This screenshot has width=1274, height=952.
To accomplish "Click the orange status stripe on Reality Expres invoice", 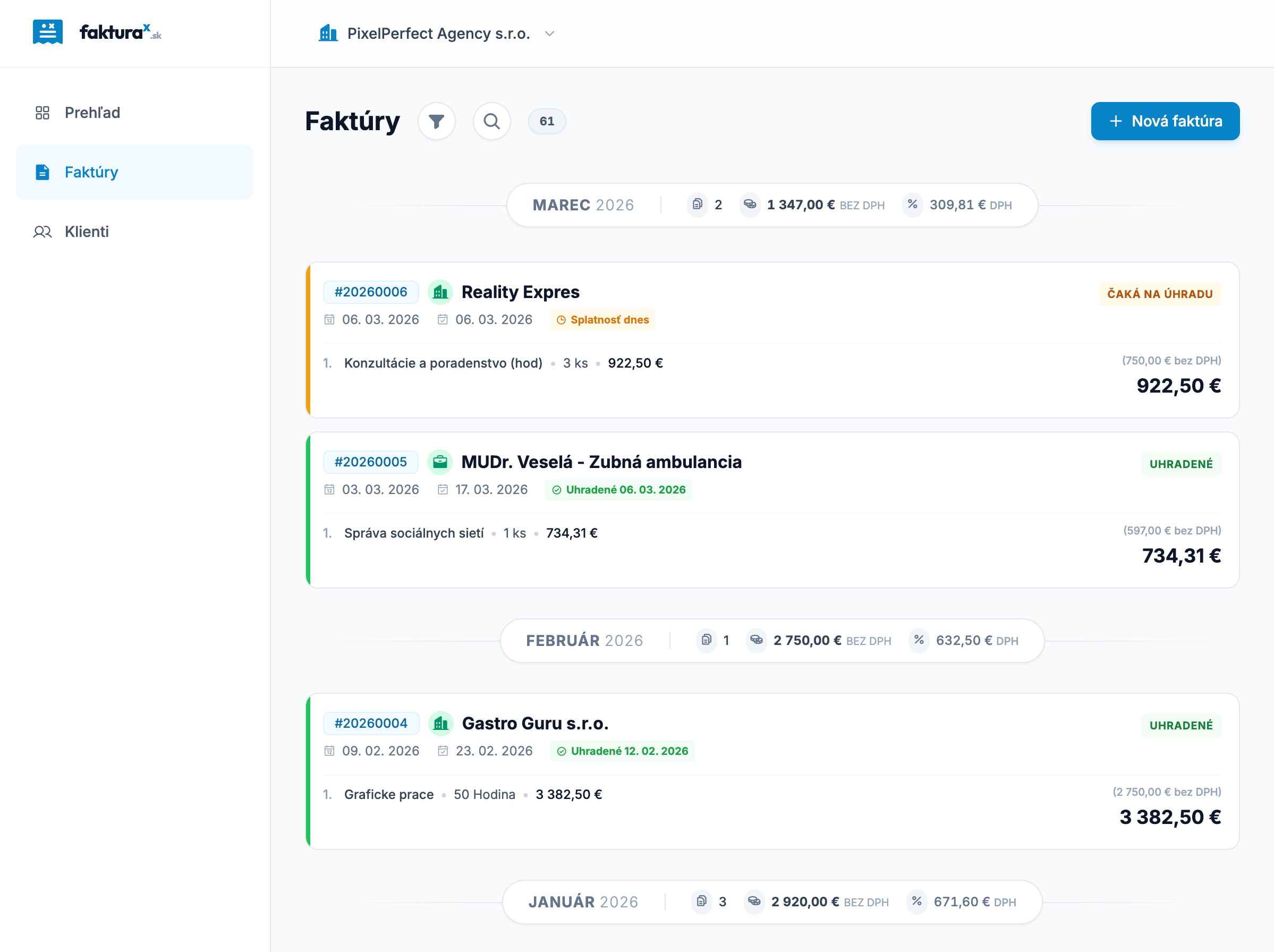I will (x=309, y=340).
